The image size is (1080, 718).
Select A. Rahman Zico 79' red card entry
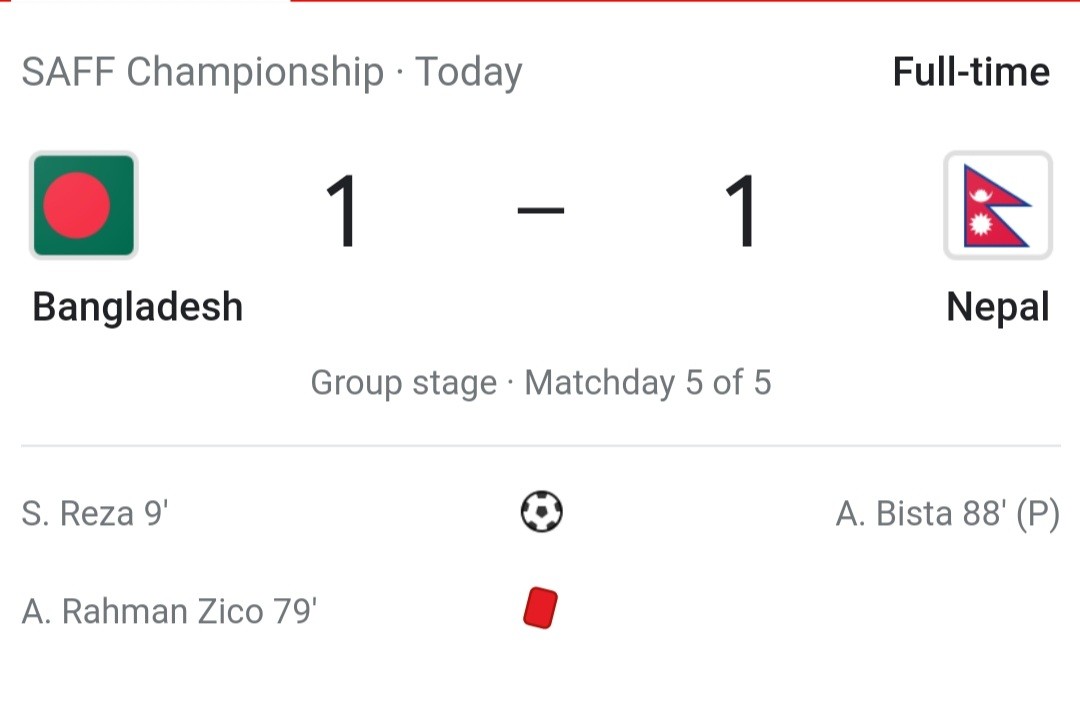[169, 611]
